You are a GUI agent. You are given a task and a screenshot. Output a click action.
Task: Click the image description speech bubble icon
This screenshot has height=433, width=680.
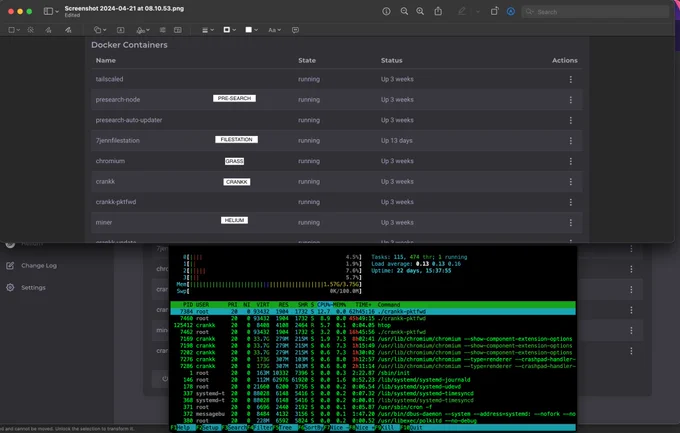point(295,30)
